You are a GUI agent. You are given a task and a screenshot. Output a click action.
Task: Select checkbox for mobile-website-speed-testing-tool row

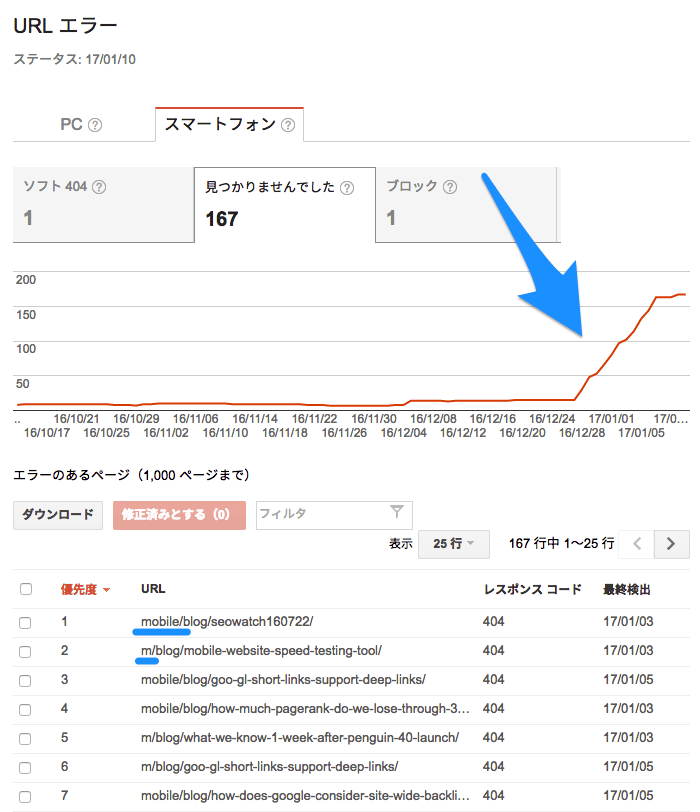26,651
